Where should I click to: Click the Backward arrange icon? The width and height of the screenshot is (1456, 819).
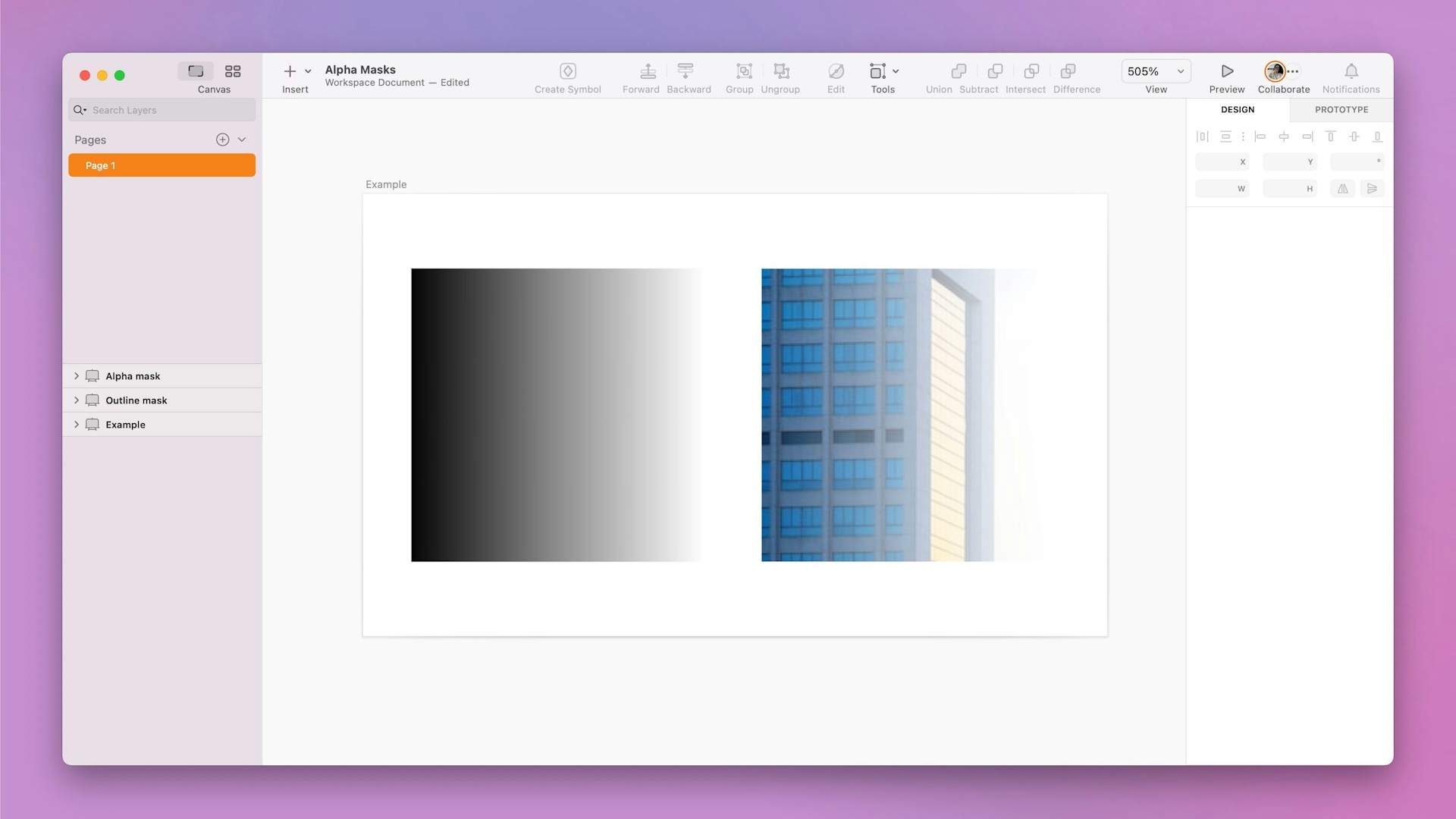click(x=686, y=71)
